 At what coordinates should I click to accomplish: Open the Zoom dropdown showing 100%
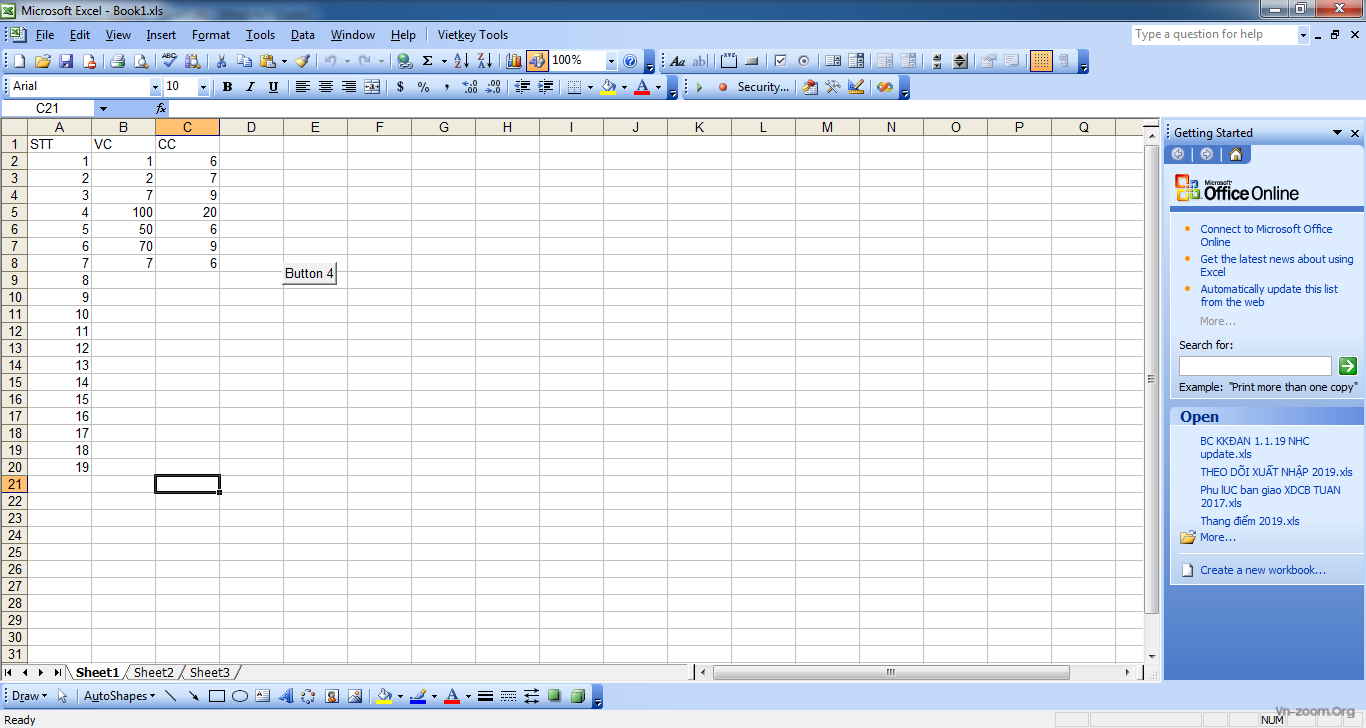611,61
